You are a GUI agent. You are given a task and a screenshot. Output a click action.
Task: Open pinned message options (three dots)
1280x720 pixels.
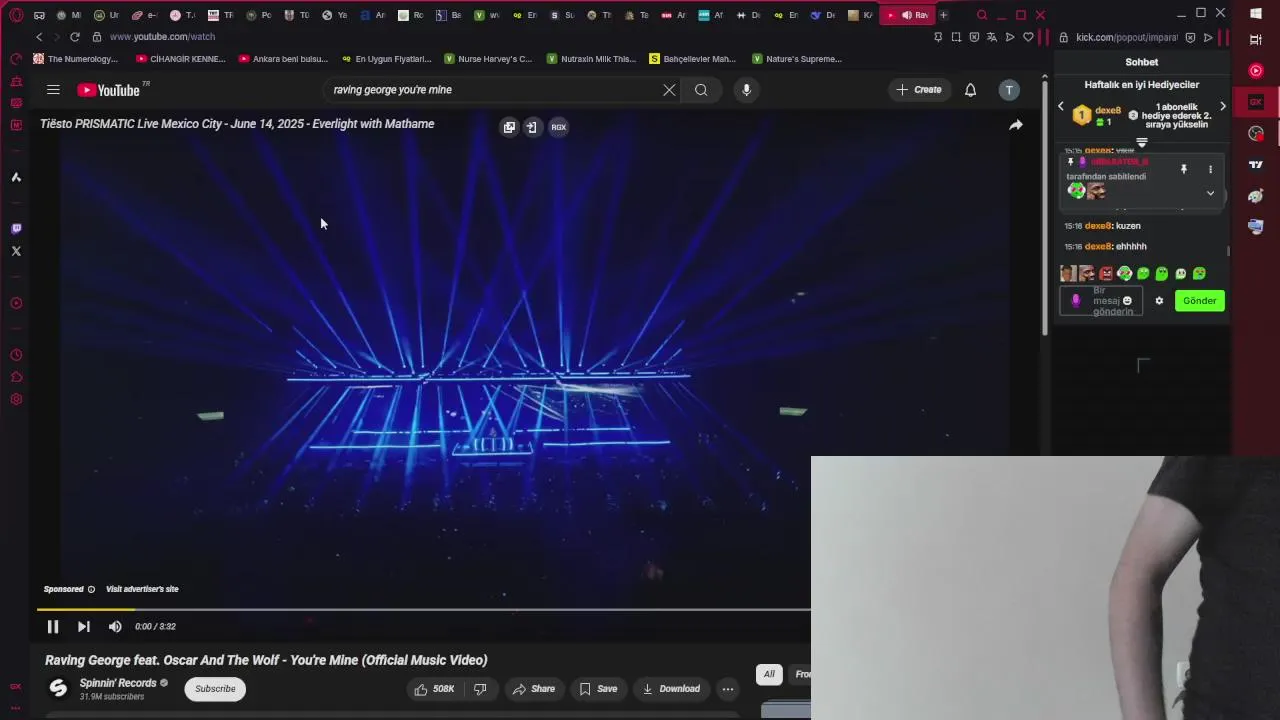pyautogui.click(x=1210, y=169)
